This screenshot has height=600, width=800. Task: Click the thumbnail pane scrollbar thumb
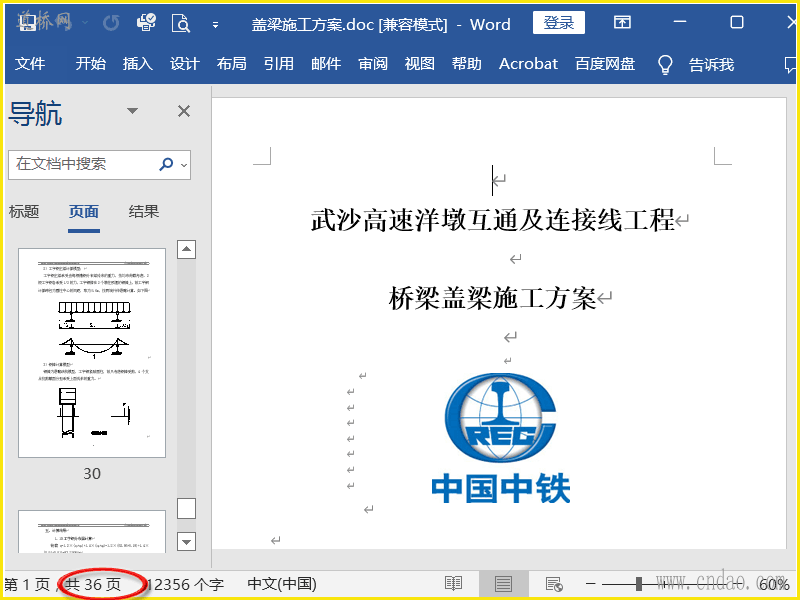point(186,508)
